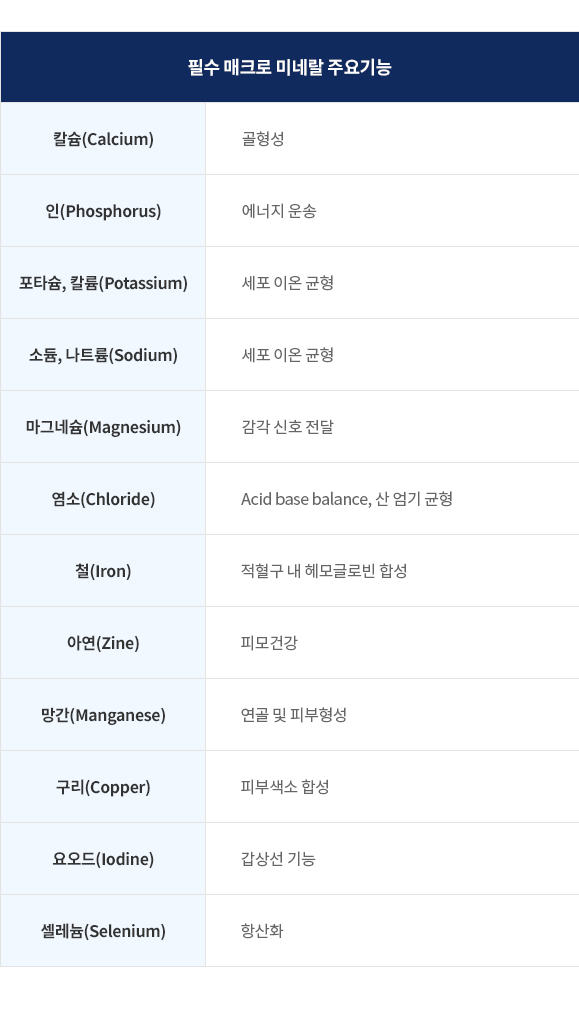Select the 망간(Manganese) row label
This screenshot has height=1033, width=579.
pyautogui.click(x=103, y=715)
